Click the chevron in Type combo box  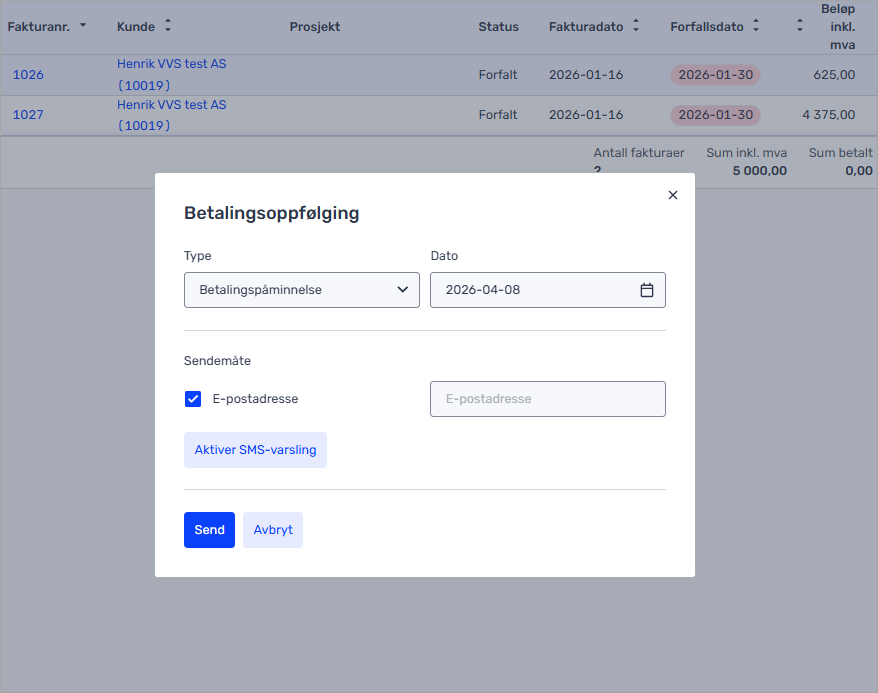tap(402, 290)
